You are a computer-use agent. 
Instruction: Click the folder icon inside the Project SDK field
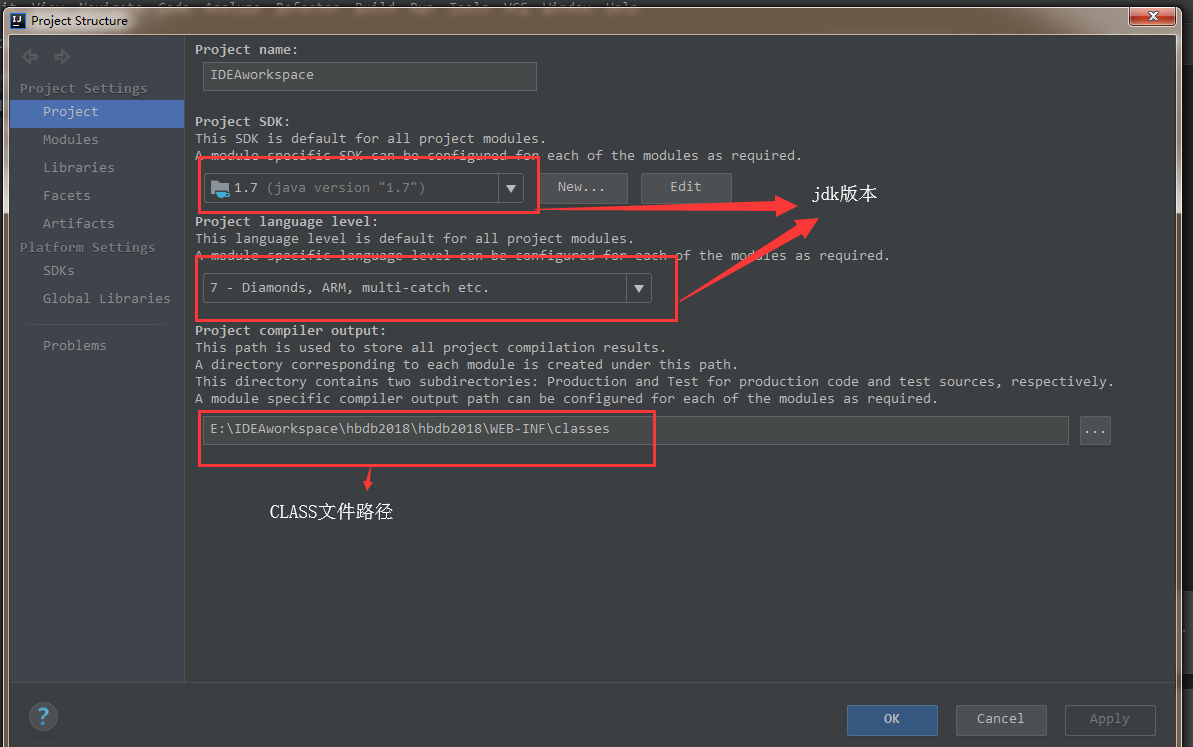click(220, 187)
